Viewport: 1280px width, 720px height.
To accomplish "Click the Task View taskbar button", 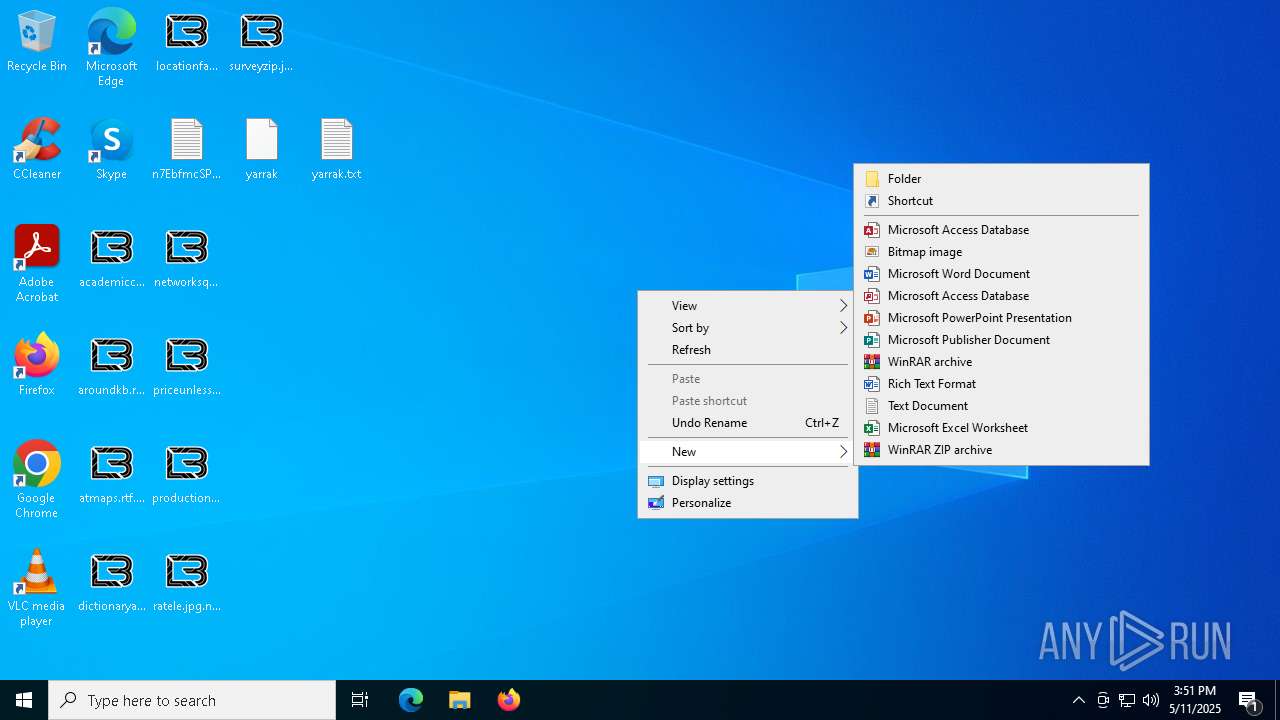I will pyautogui.click(x=360, y=700).
